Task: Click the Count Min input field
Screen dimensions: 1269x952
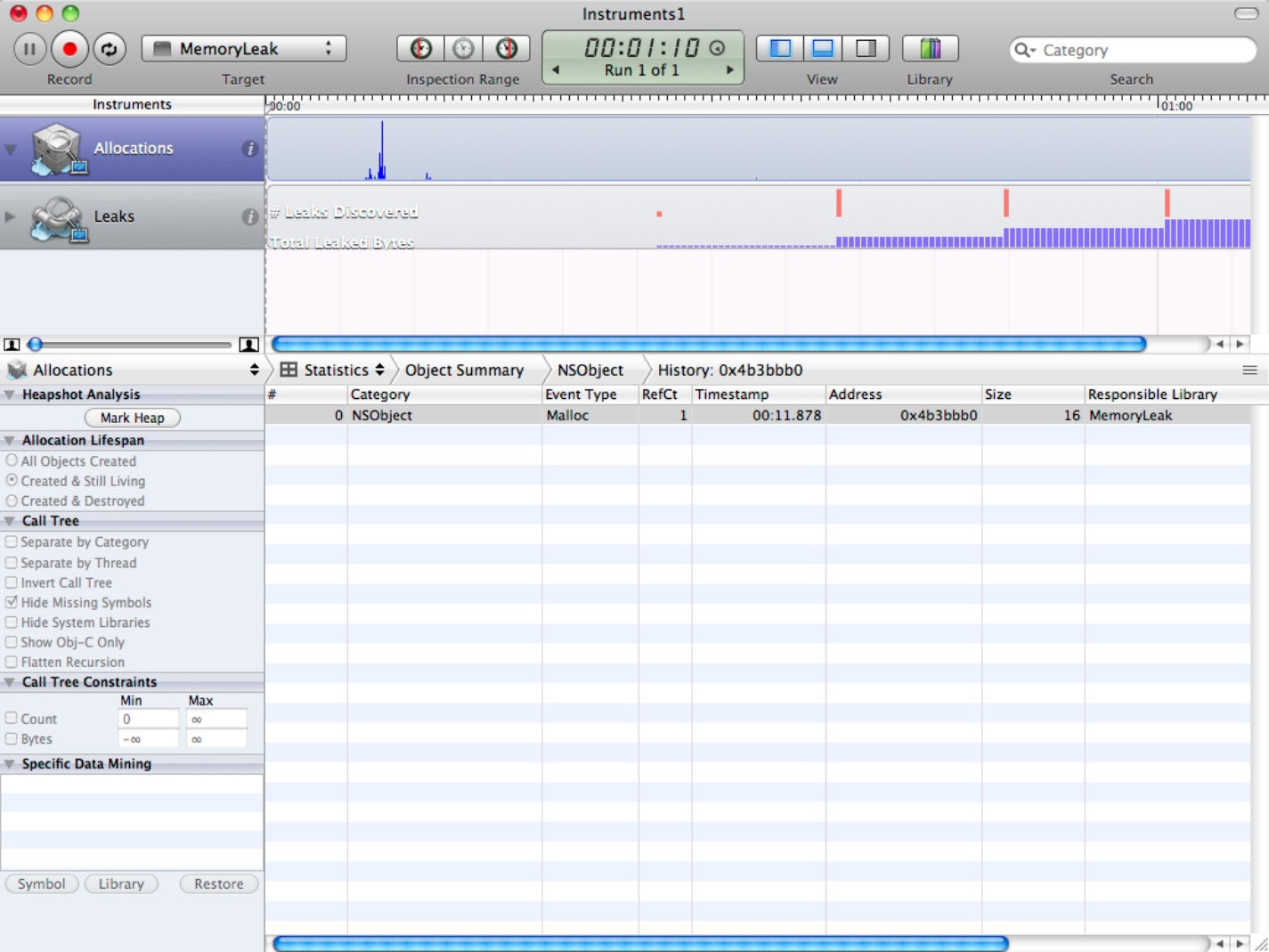Action: pos(148,719)
